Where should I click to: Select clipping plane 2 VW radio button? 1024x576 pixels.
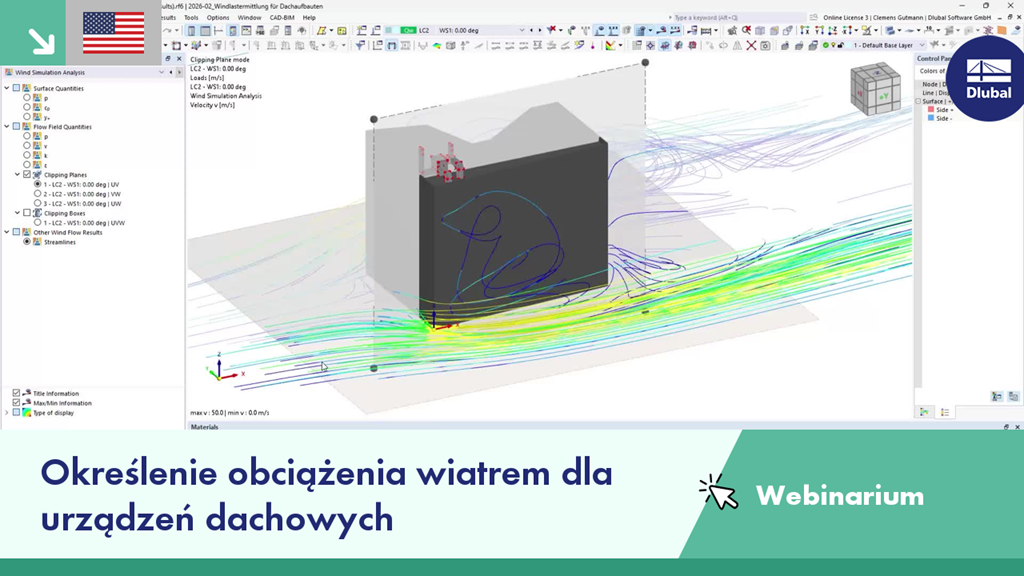coord(37,194)
